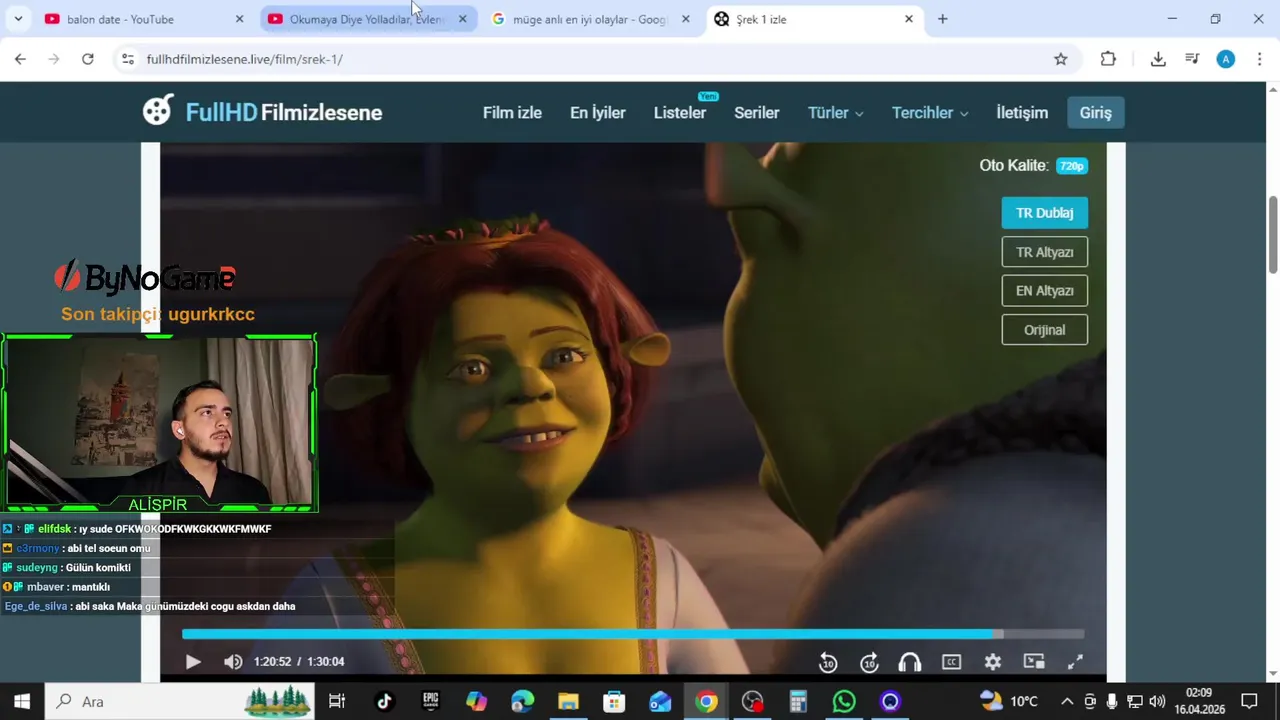Switch to Okumaya Diye Yolladılar tab

366,19
